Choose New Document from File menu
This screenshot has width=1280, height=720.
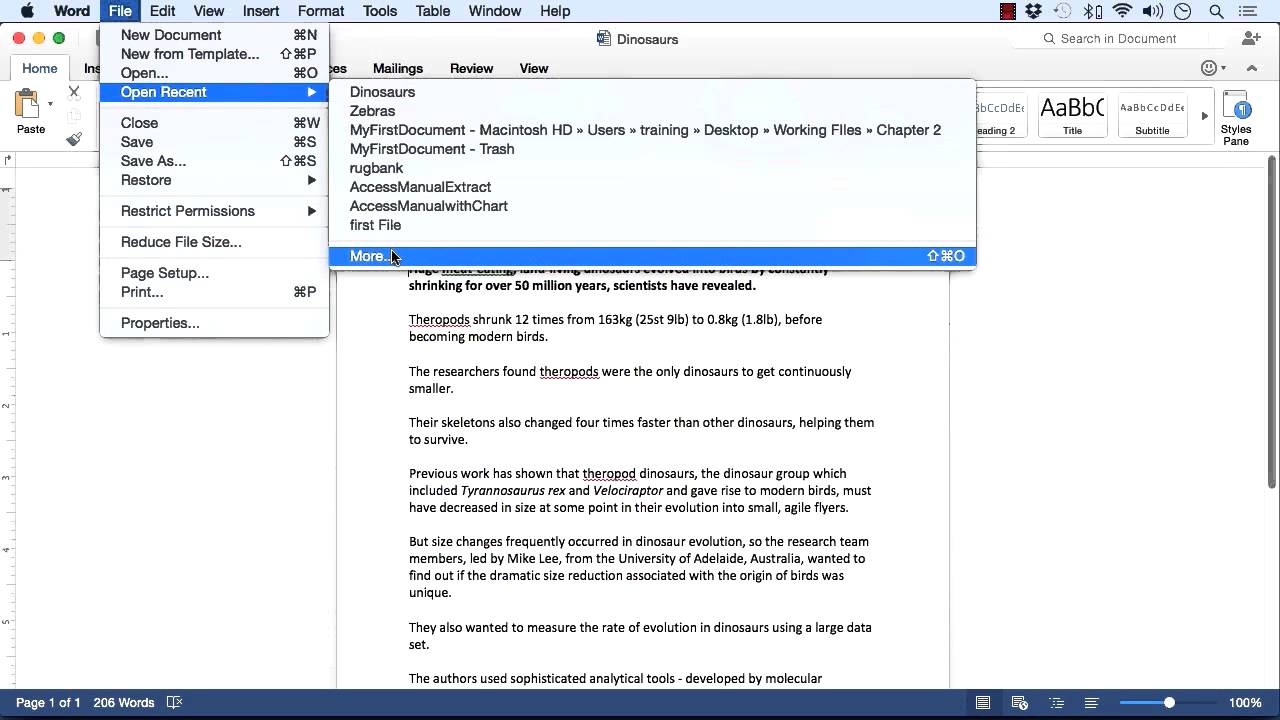click(x=214, y=35)
